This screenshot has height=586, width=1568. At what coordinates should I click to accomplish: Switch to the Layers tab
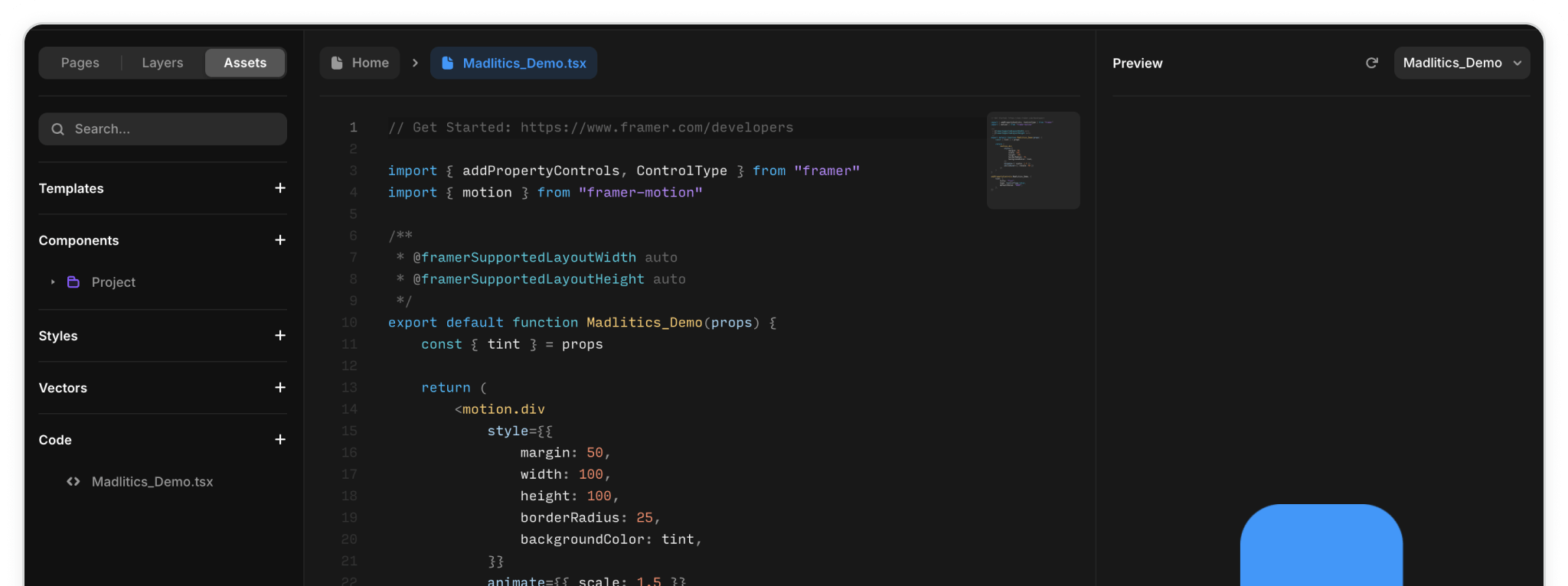162,63
